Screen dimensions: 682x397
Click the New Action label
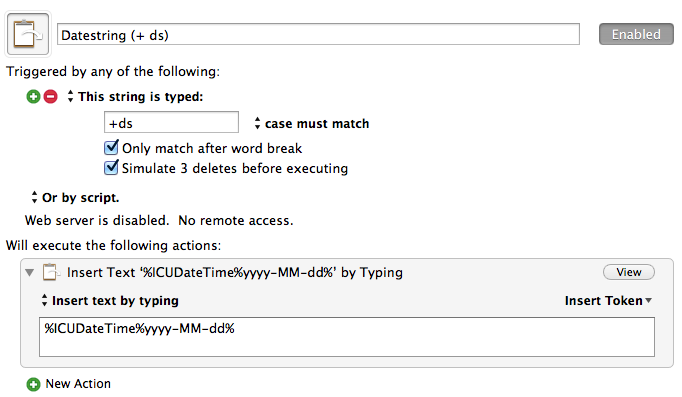click(78, 384)
